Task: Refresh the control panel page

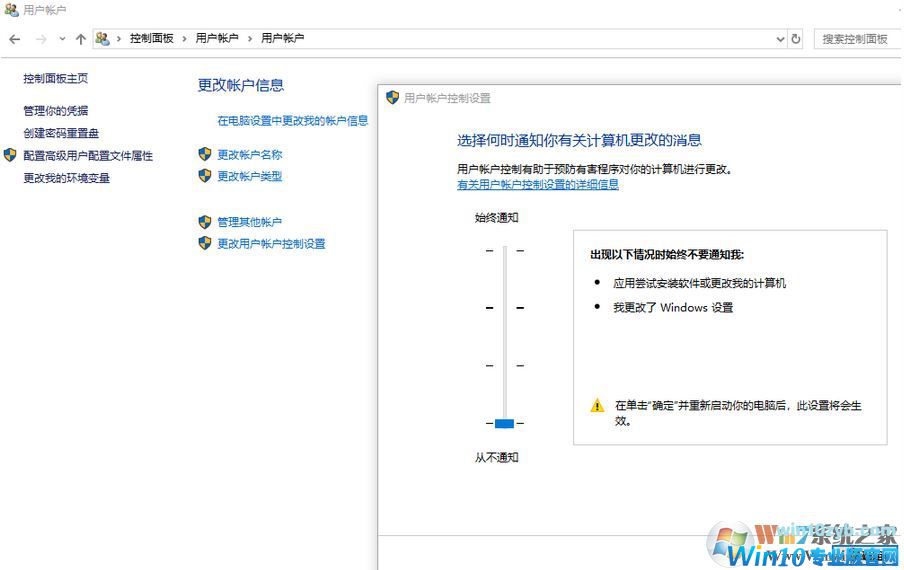Action: click(x=796, y=39)
